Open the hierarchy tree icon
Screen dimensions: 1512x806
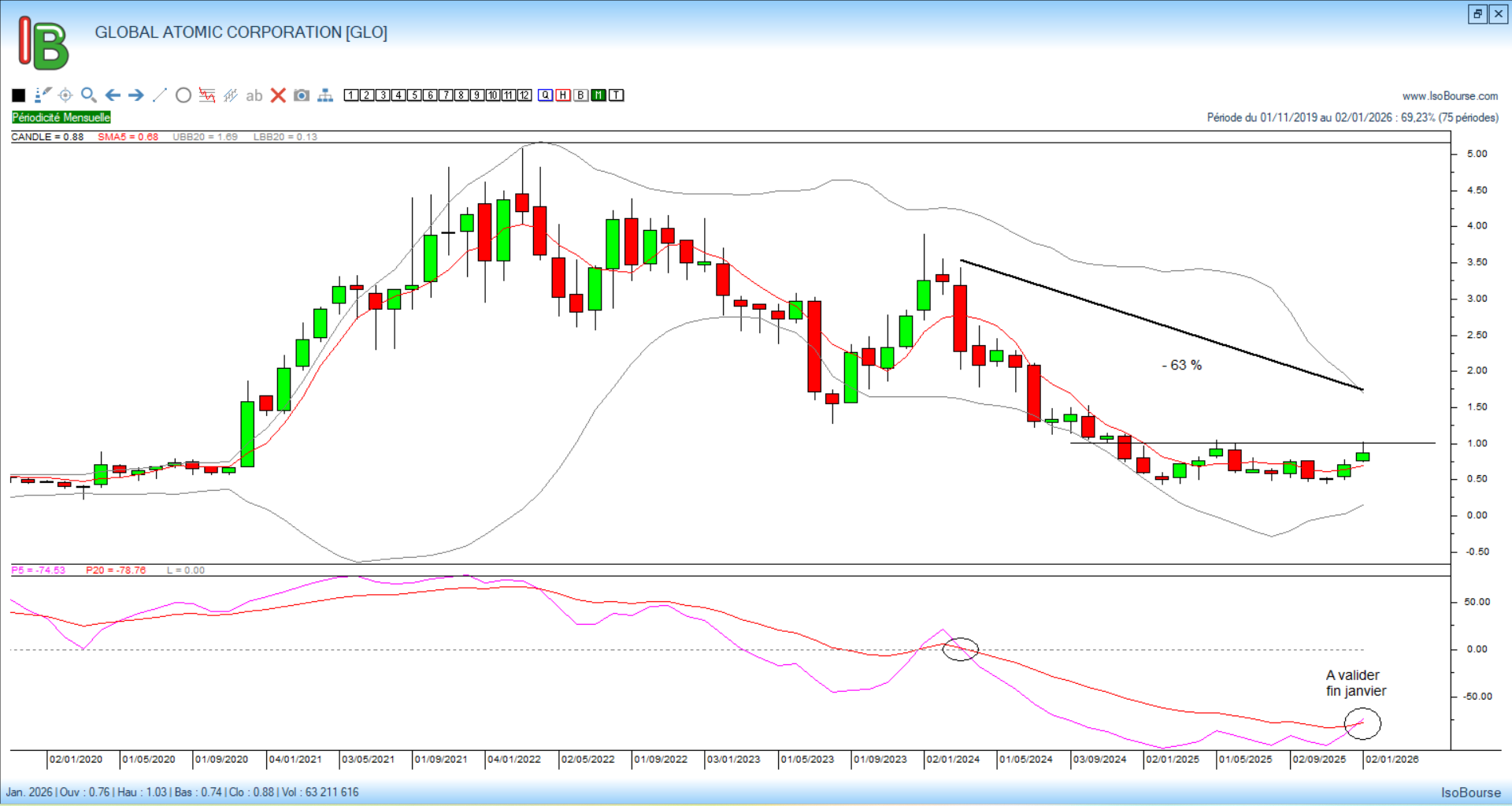pos(325,95)
